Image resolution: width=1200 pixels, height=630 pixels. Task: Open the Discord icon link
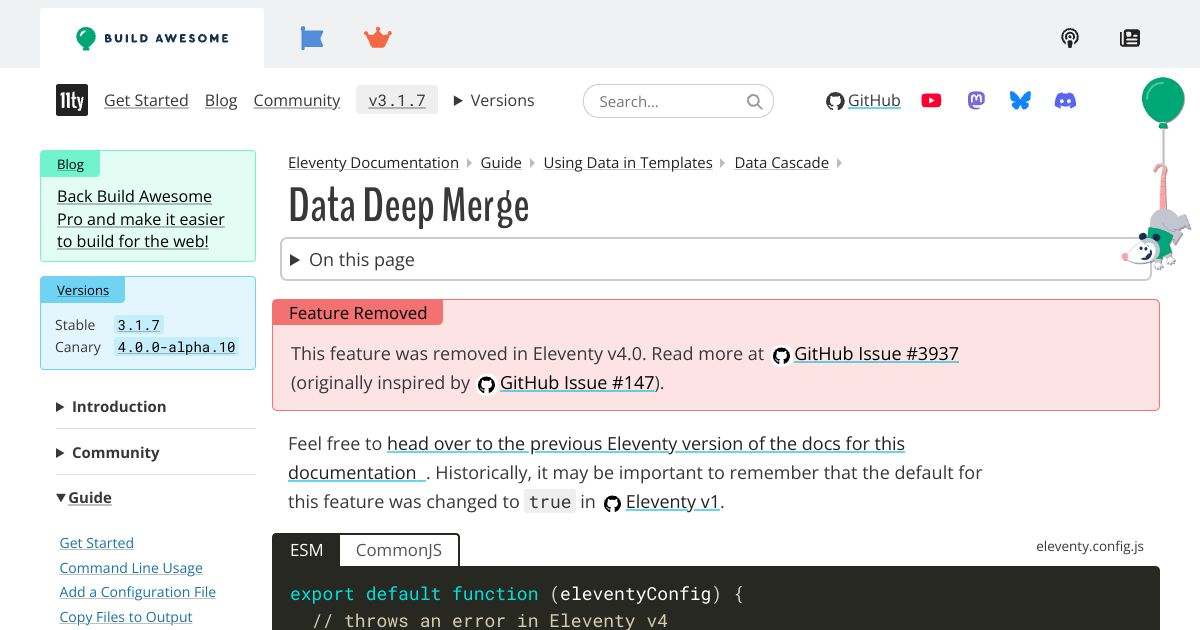click(x=1066, y=100)
